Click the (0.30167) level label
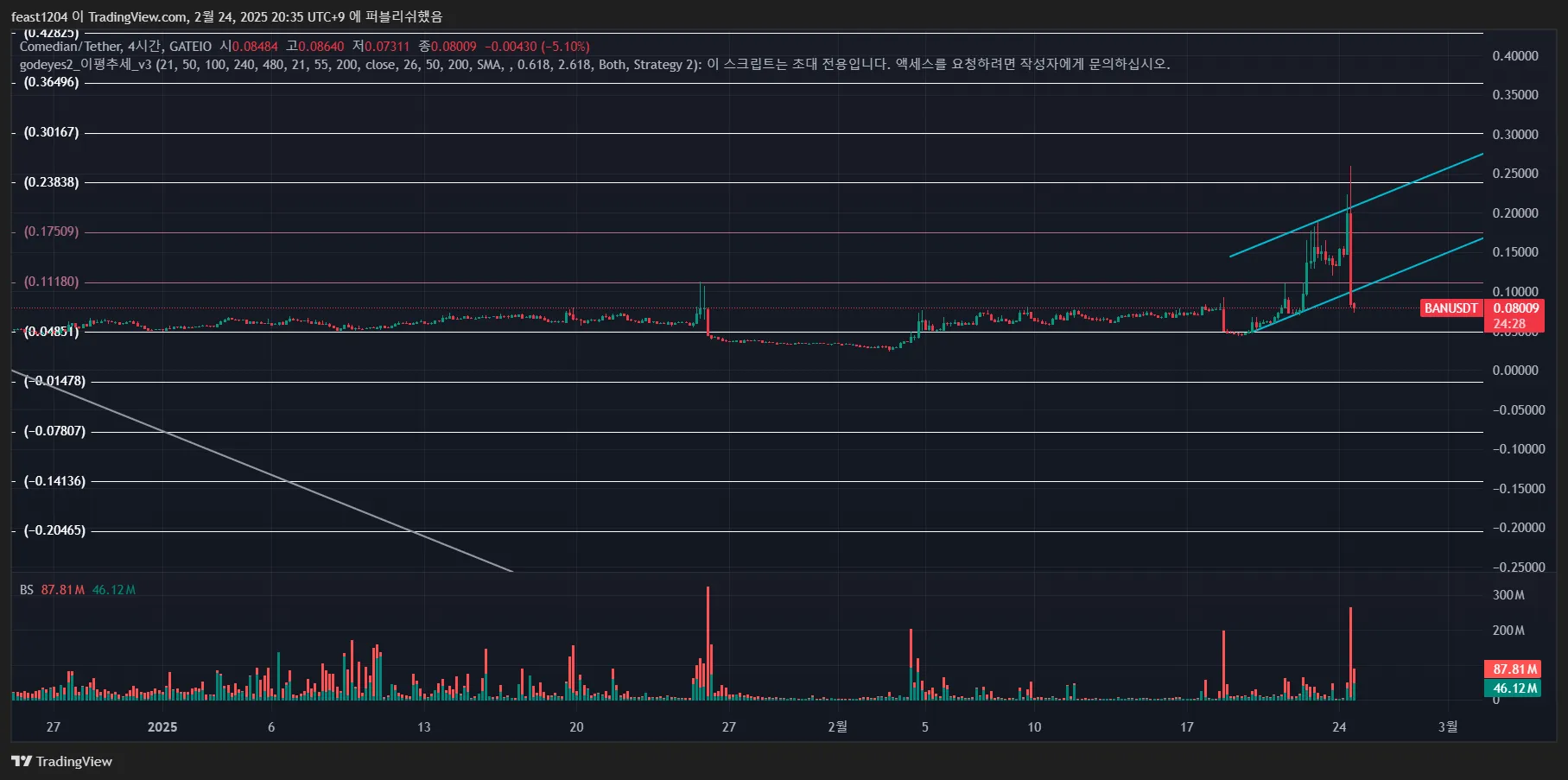 point(51,132)
